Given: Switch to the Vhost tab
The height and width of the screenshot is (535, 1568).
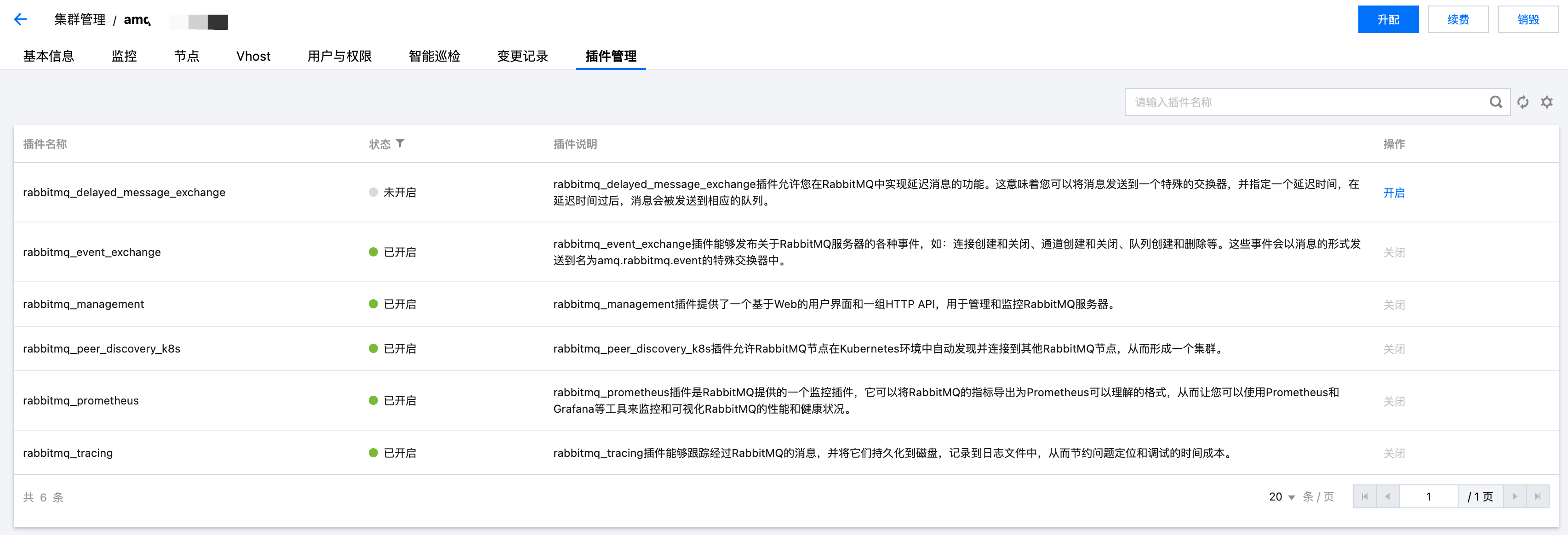Looking at the screenshot, I should click(253, 56).
